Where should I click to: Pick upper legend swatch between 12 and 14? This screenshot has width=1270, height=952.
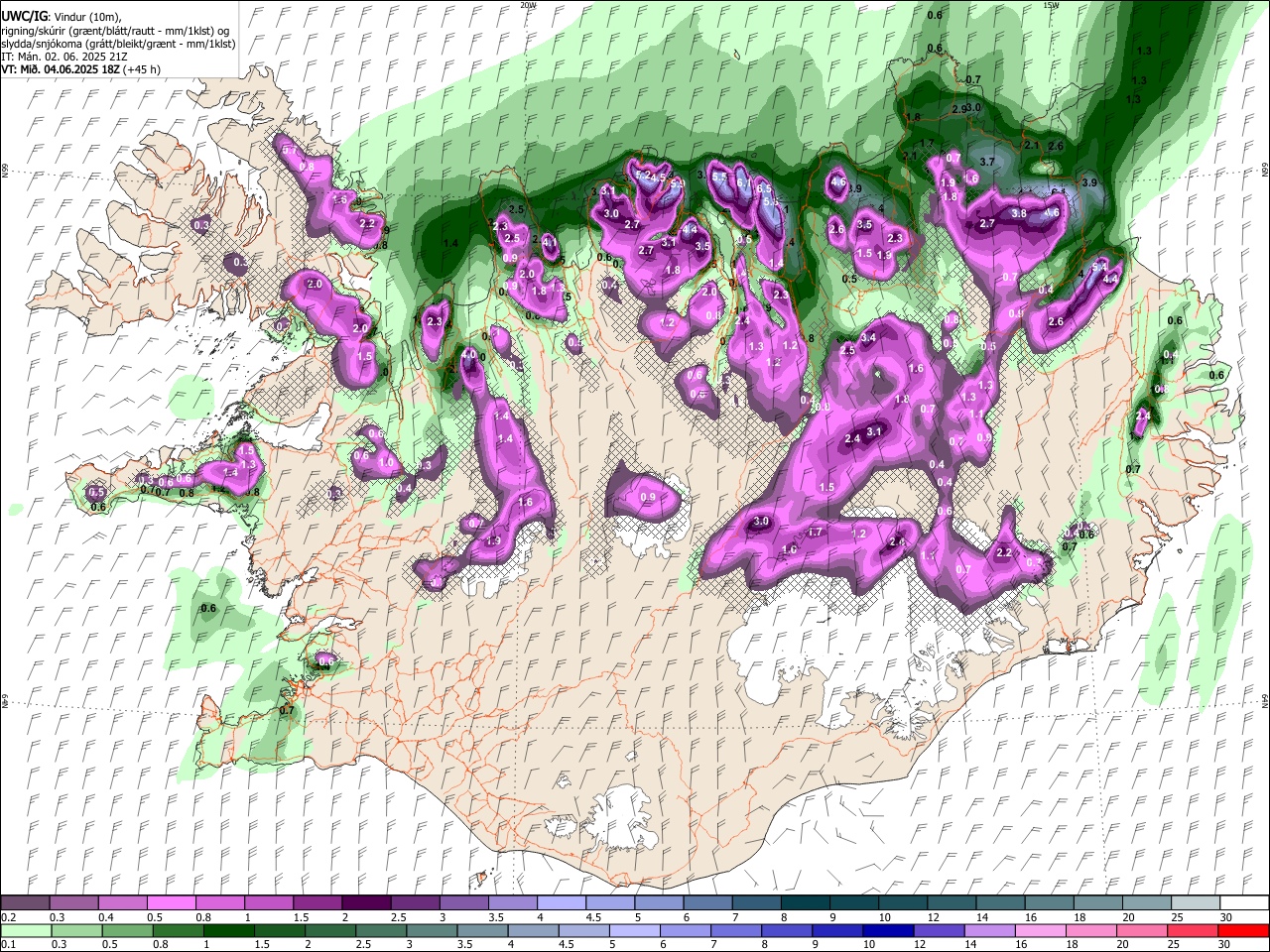(x=952, y=903)
